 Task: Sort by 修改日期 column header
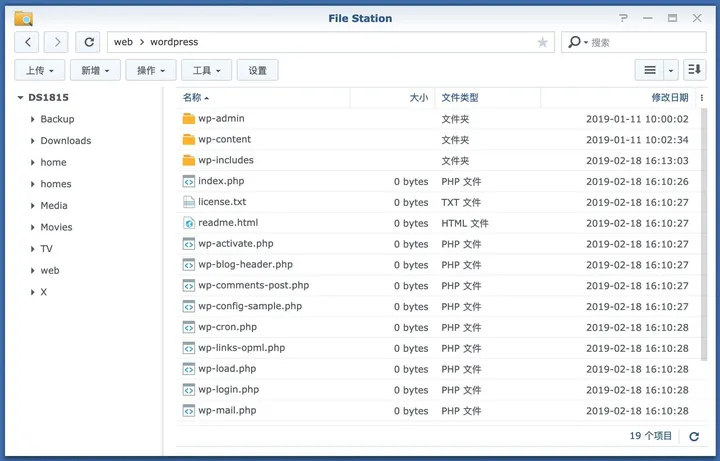click(669, 98)
